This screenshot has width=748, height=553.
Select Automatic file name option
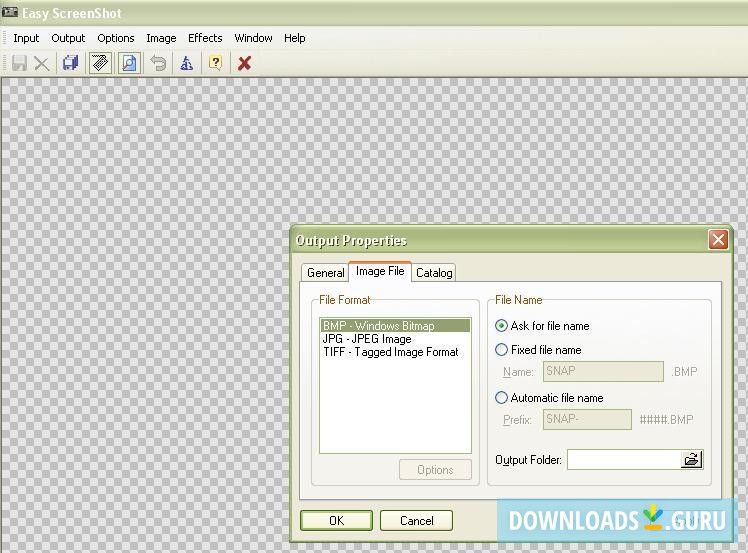click(x=549, y=398)
